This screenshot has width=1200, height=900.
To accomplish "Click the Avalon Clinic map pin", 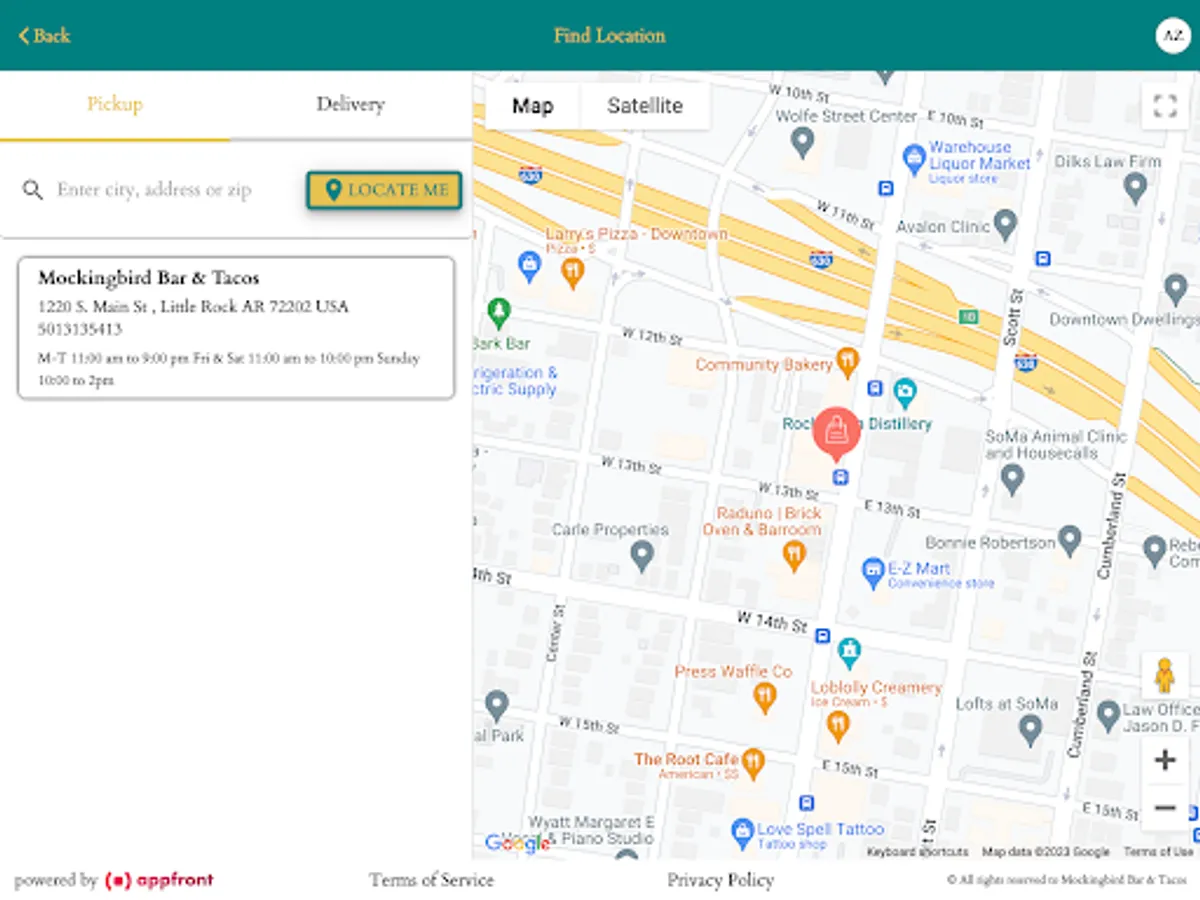I will pos(1006,225).
